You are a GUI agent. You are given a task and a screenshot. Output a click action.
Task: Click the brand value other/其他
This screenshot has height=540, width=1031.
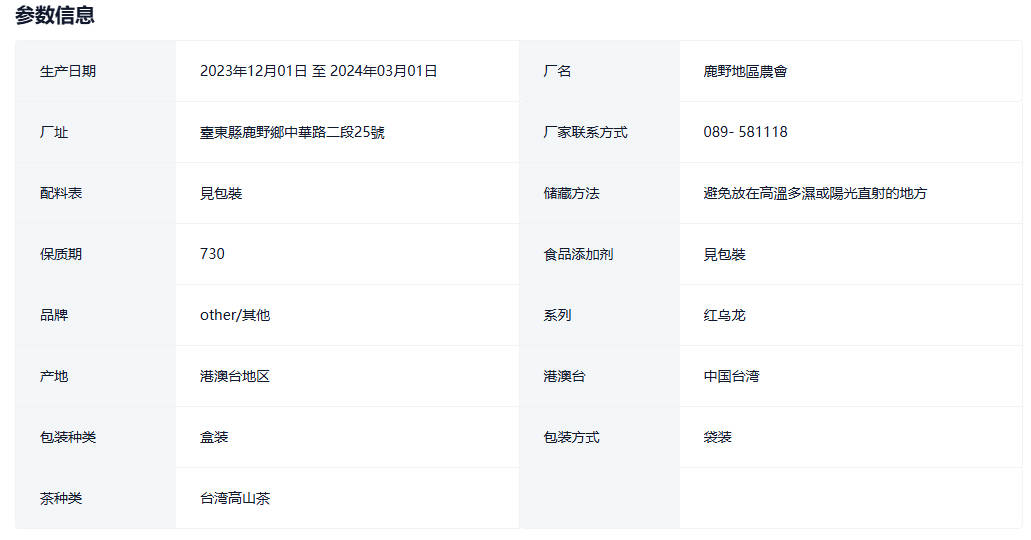(235, 315)
